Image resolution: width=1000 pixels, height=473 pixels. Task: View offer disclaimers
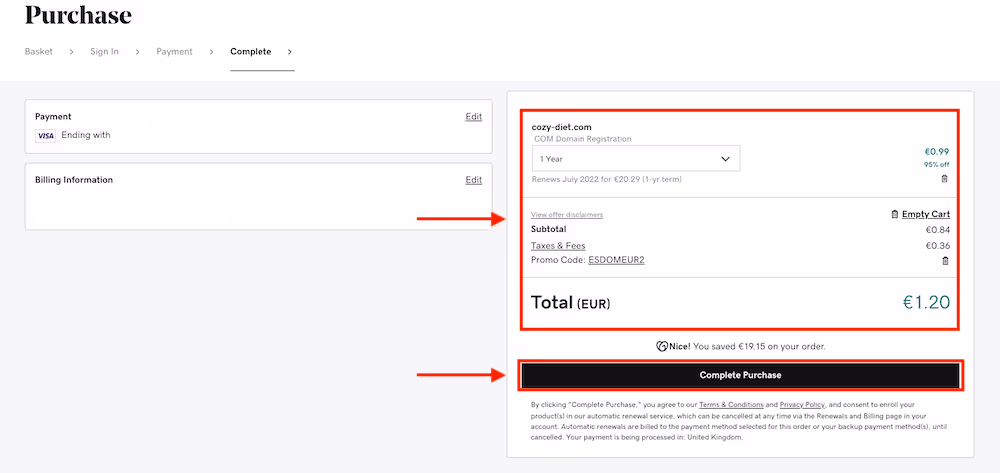tap(567, 215)
